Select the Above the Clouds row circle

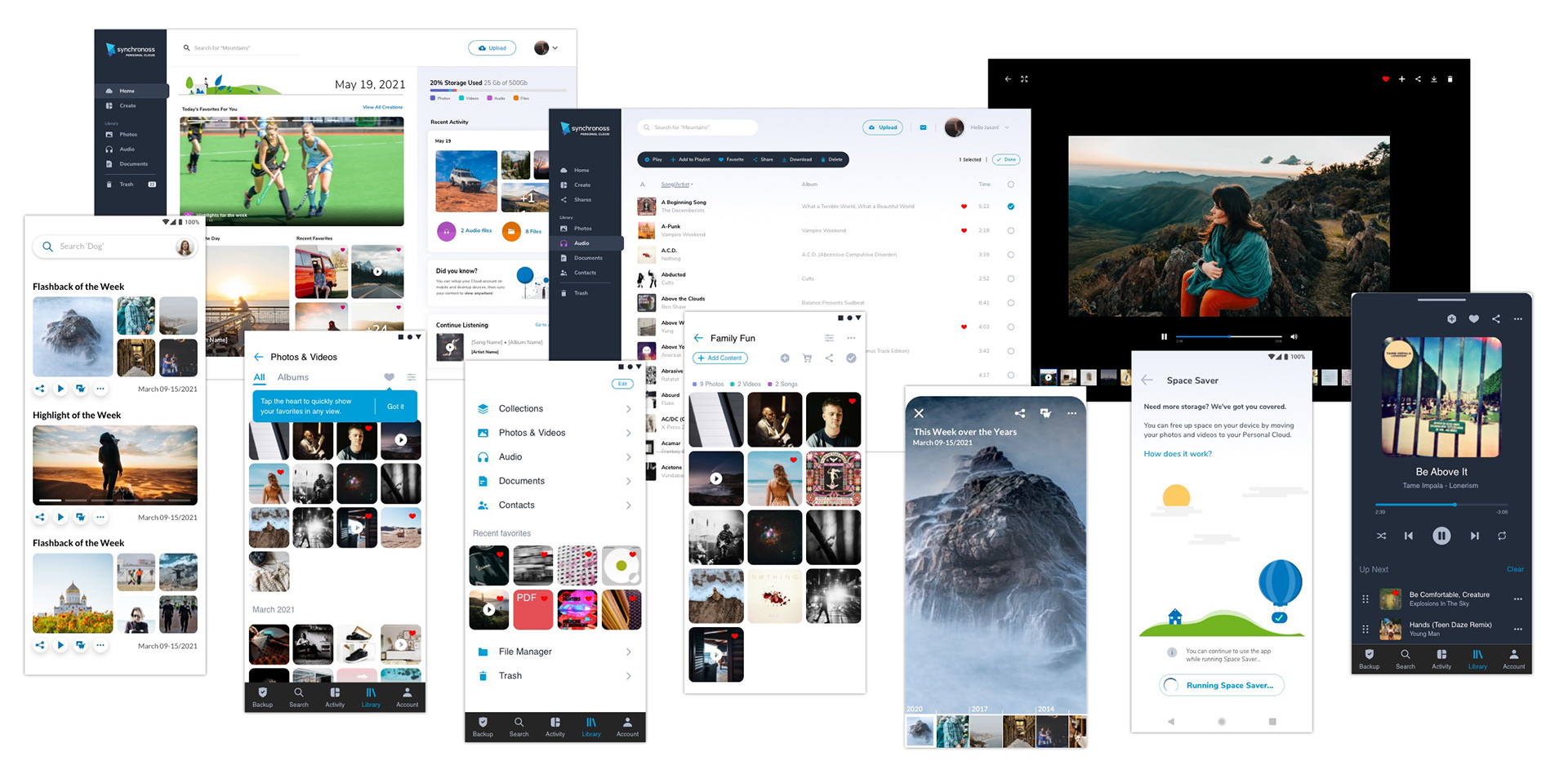click(x=1011, y=303)
